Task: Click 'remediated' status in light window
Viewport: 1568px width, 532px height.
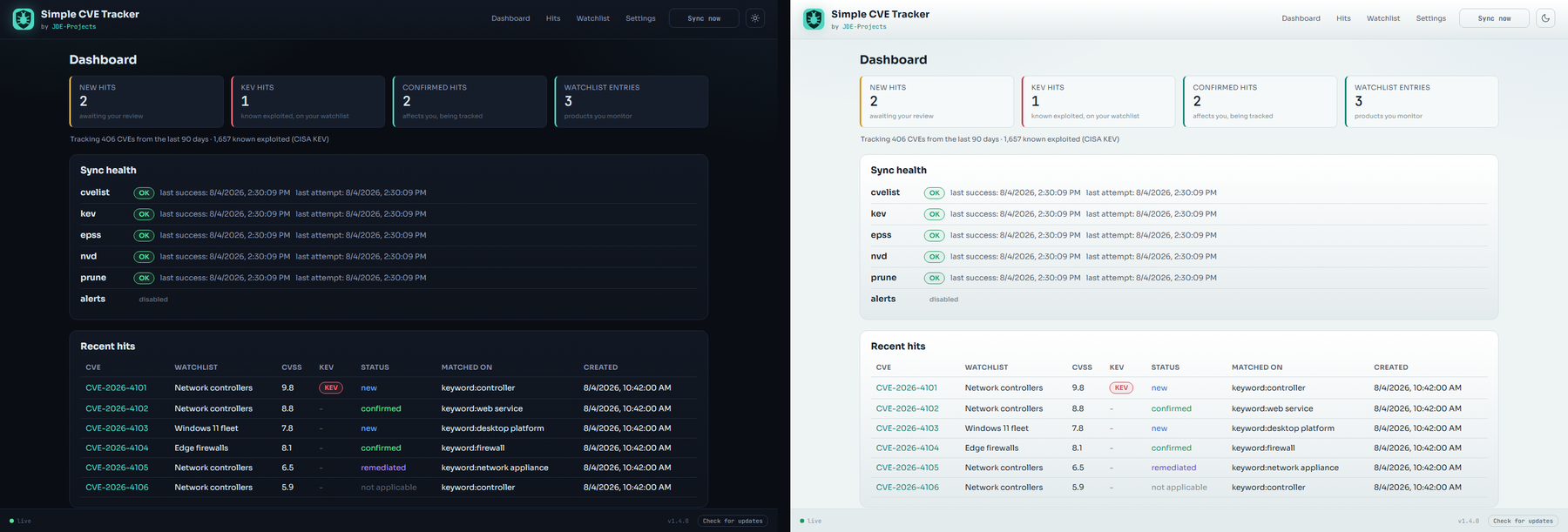Action: click(1173, 468)
